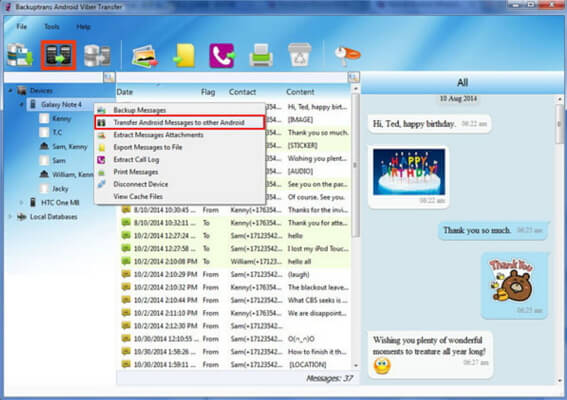This screenshot has width=567, height=400.
Task: Click message icon of [LOCATION] row
Action: point(126,364)
